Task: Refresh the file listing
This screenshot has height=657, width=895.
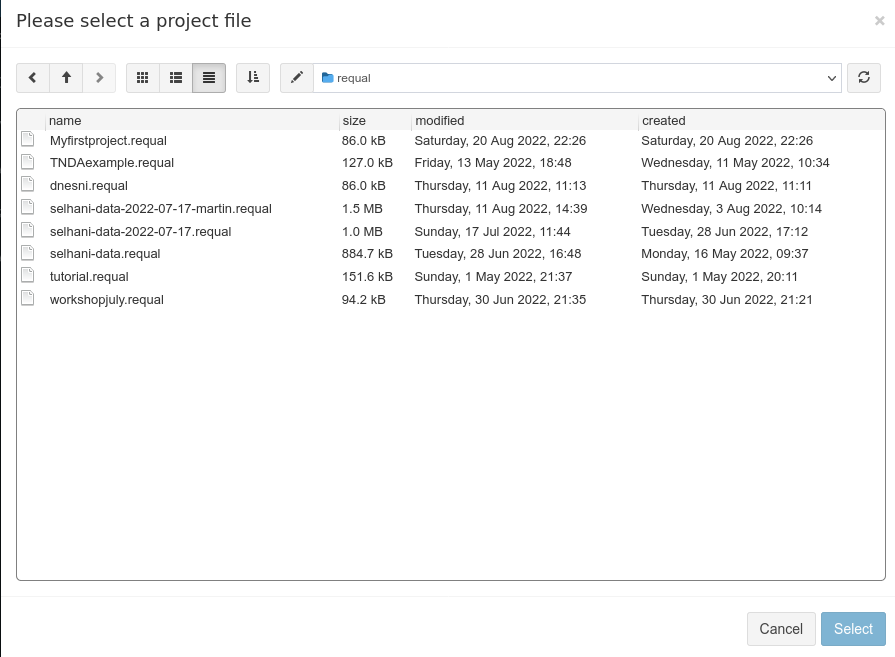Action: (x=864, y=78)
